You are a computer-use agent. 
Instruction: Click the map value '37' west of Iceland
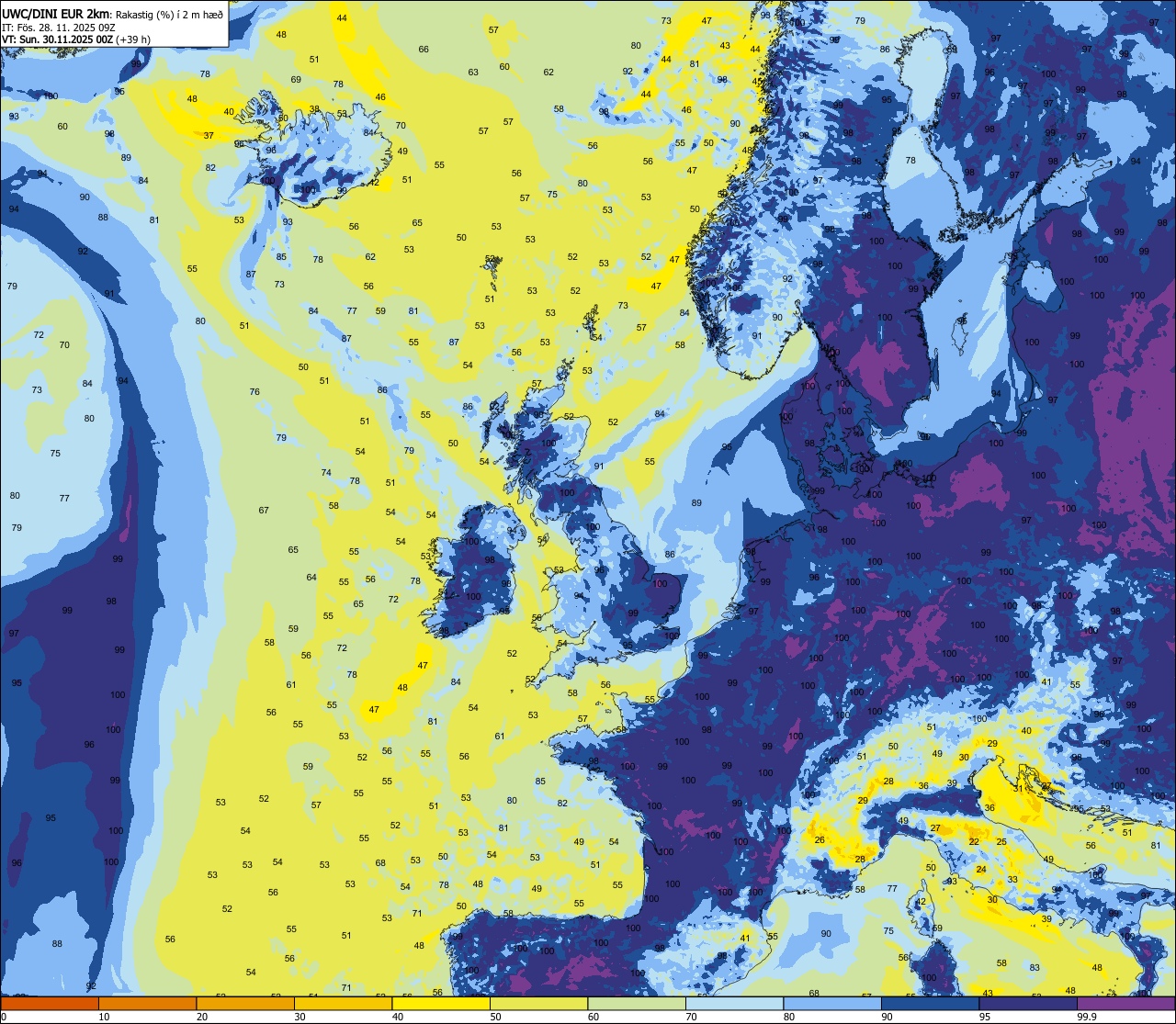tap(209, 136)
